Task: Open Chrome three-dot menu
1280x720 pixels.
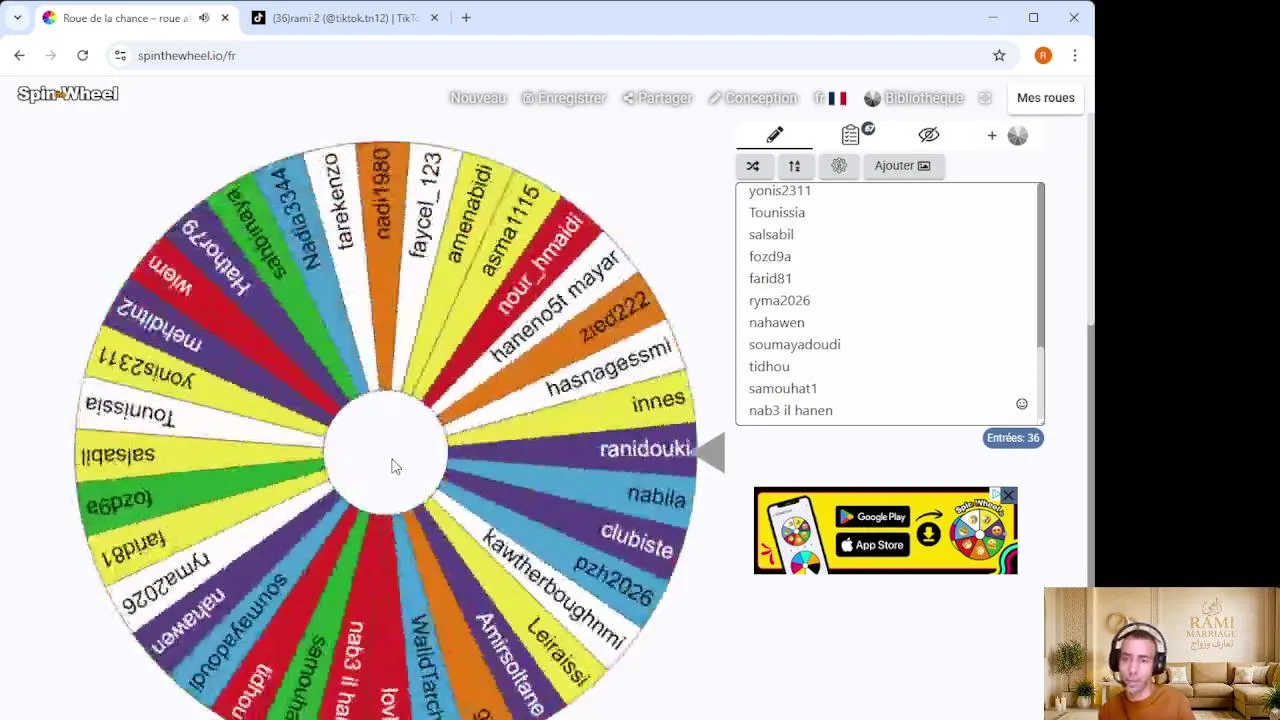Action: click(x=1075, y=56)
